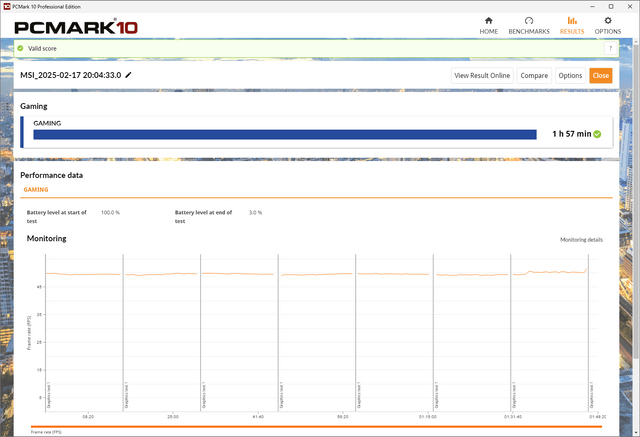Image resolution: width=640 pixels, height=437 pixels.
Task: Click the 08:20 time axis label
Action: (x=88, y=417)
